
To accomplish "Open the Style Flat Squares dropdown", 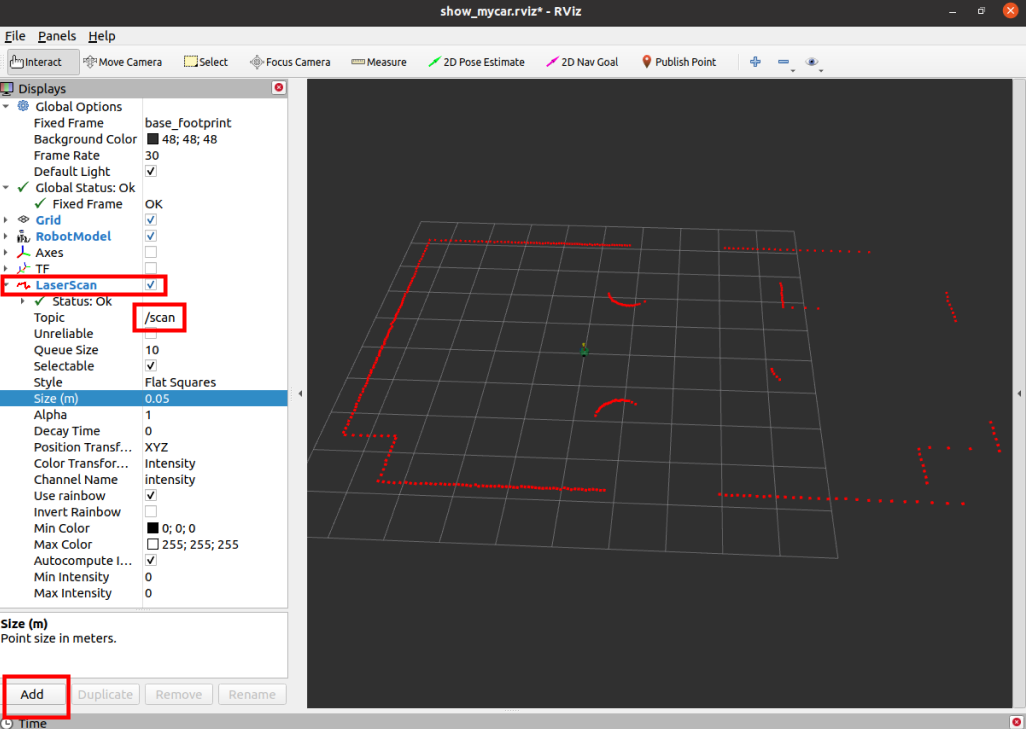I will [215, 382].
